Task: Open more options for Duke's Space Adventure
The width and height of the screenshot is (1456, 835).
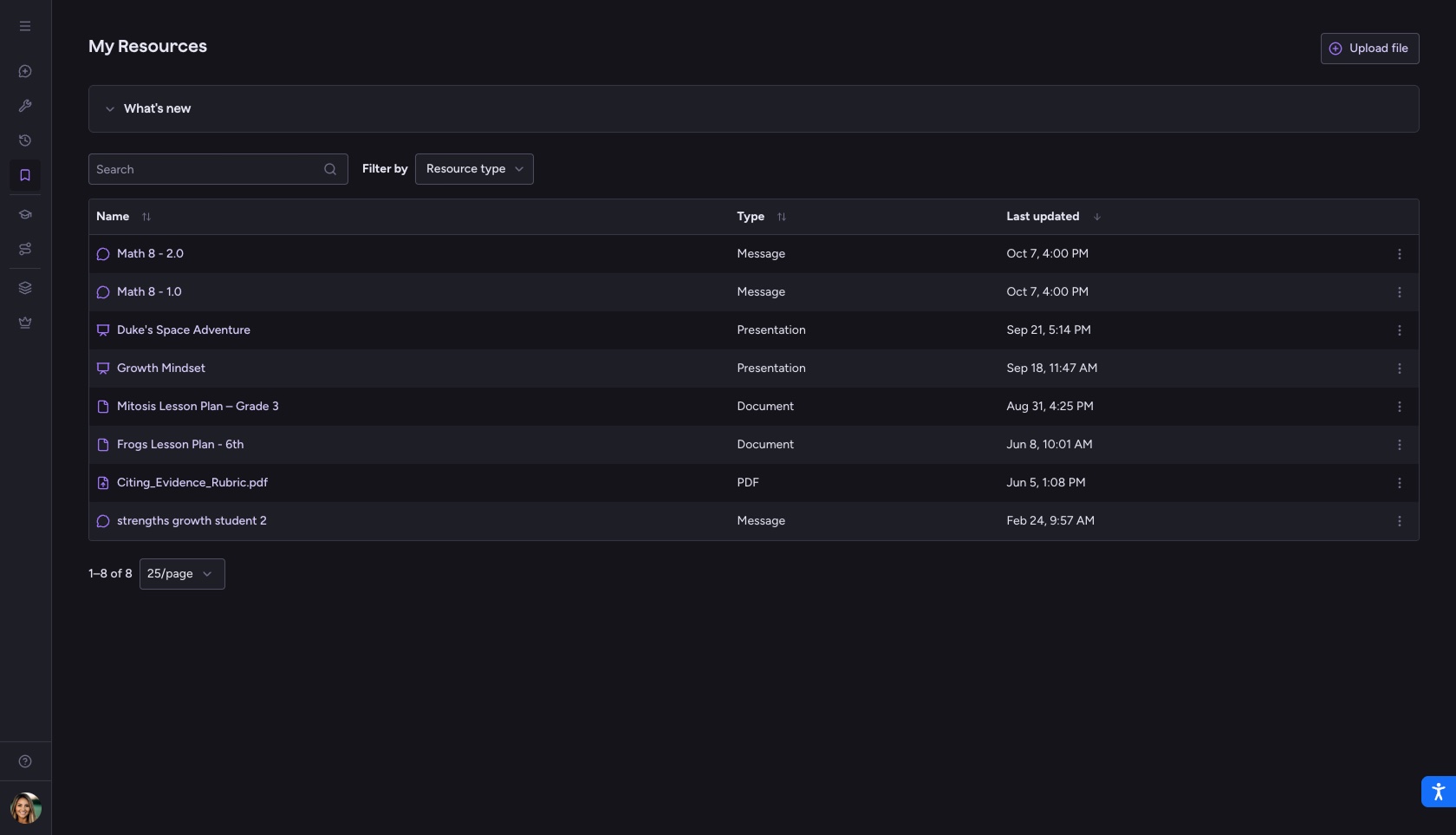Action: click(x=1399, y=330)
